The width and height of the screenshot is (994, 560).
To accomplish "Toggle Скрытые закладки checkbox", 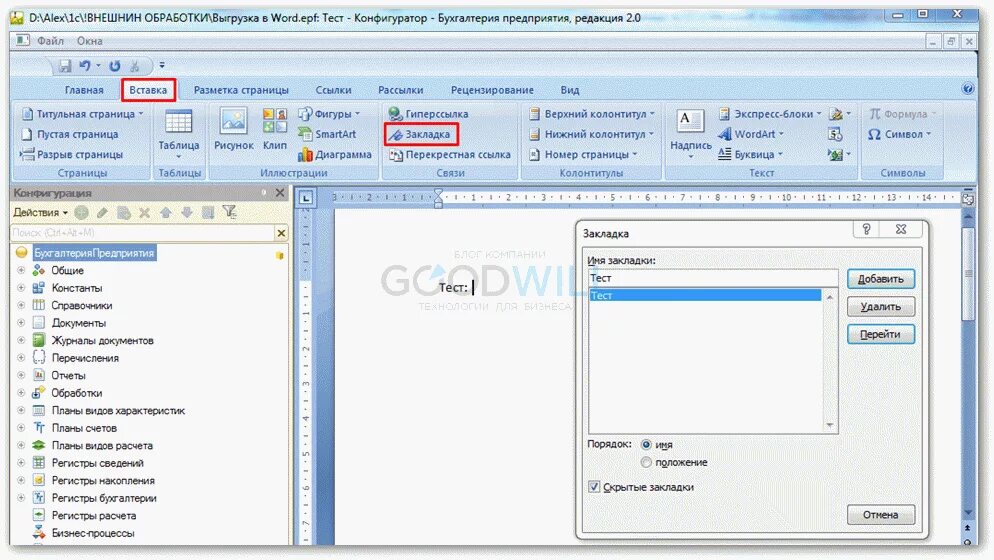I will [x=594, y=487].
